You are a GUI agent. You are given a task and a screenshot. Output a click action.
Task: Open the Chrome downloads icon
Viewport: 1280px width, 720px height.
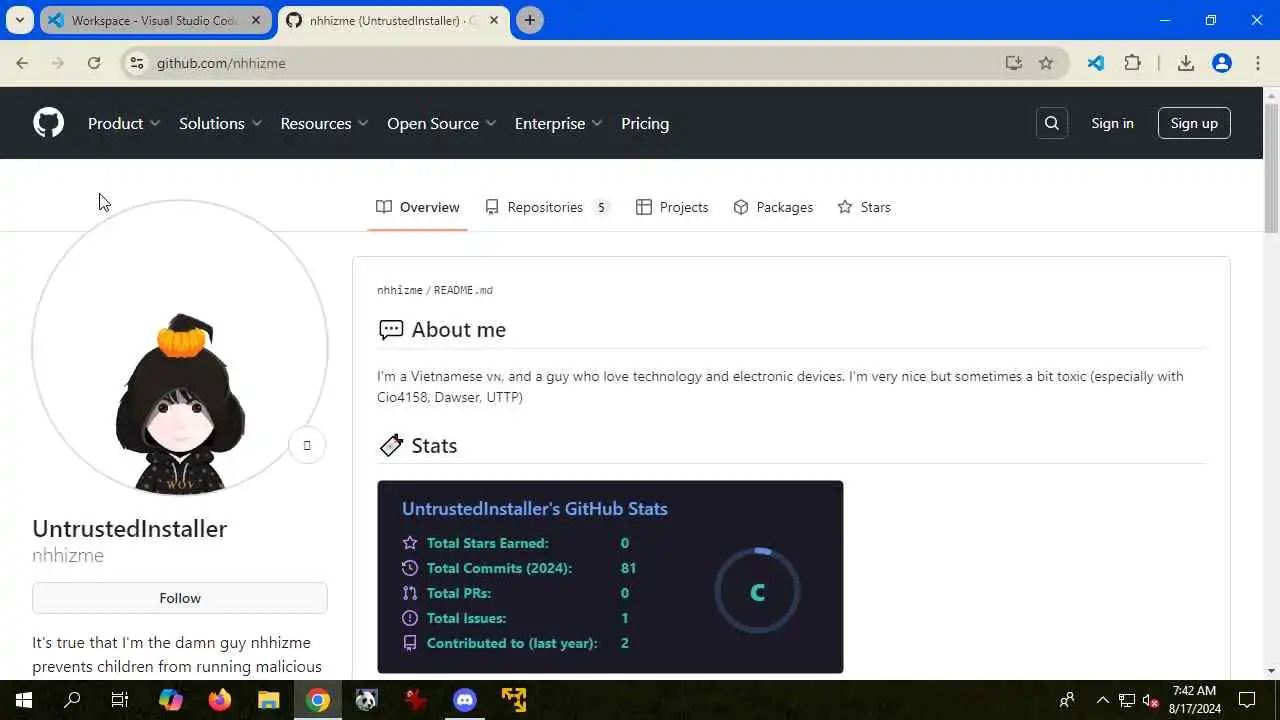click(x=1186, y=63)
